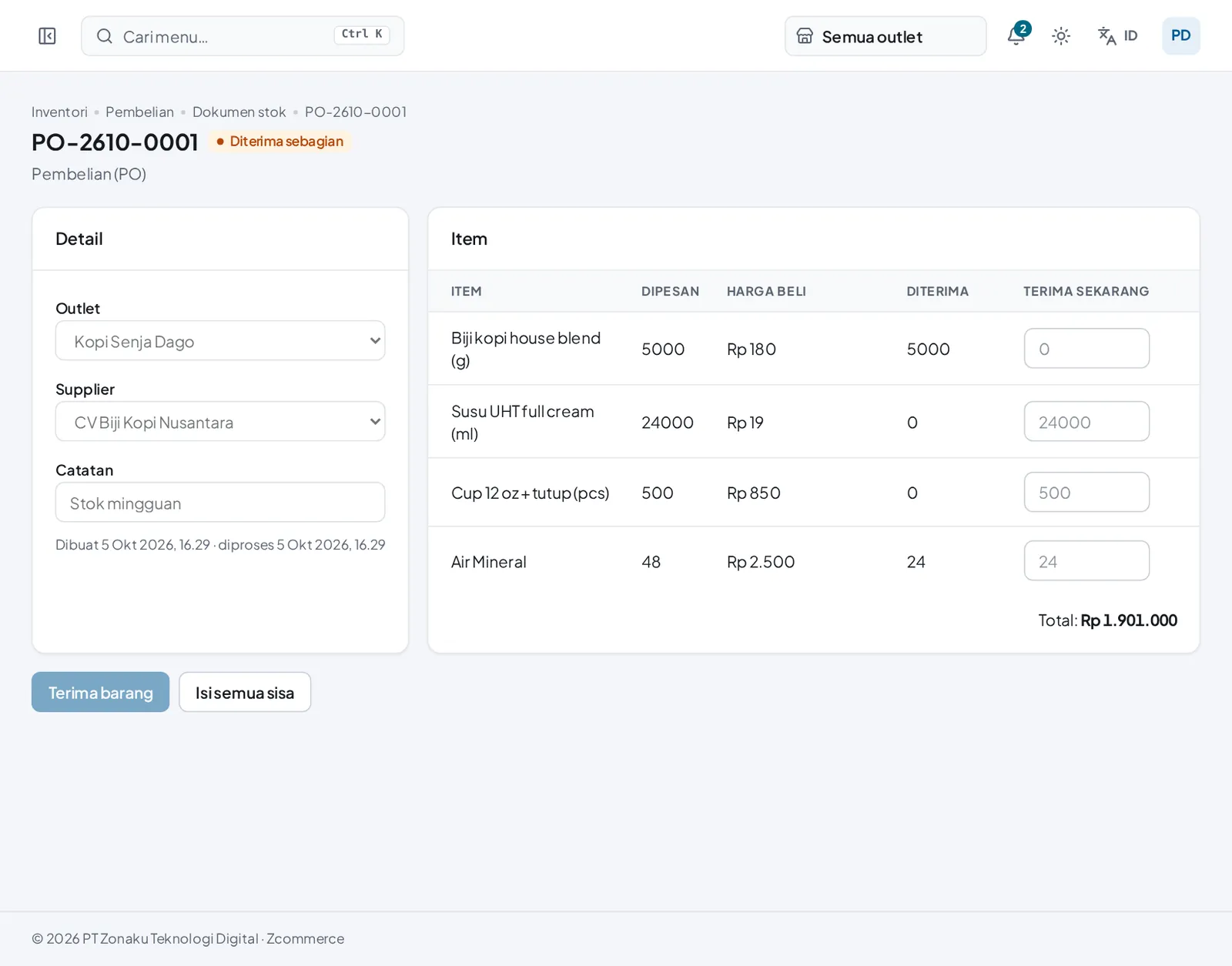Go to Inventori breadcrumb
This screenshot has height=966, width=1232.
coord(59,112)
